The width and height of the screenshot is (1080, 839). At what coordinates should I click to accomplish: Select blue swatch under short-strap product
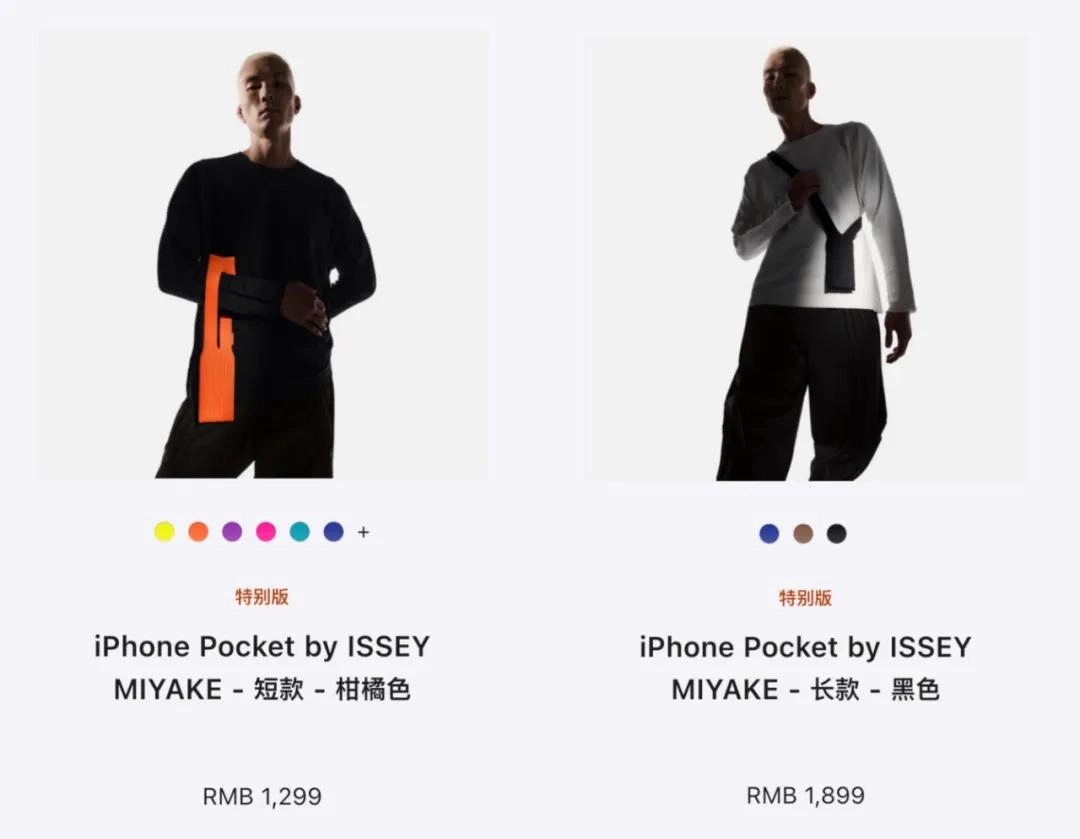coord(333,532)
